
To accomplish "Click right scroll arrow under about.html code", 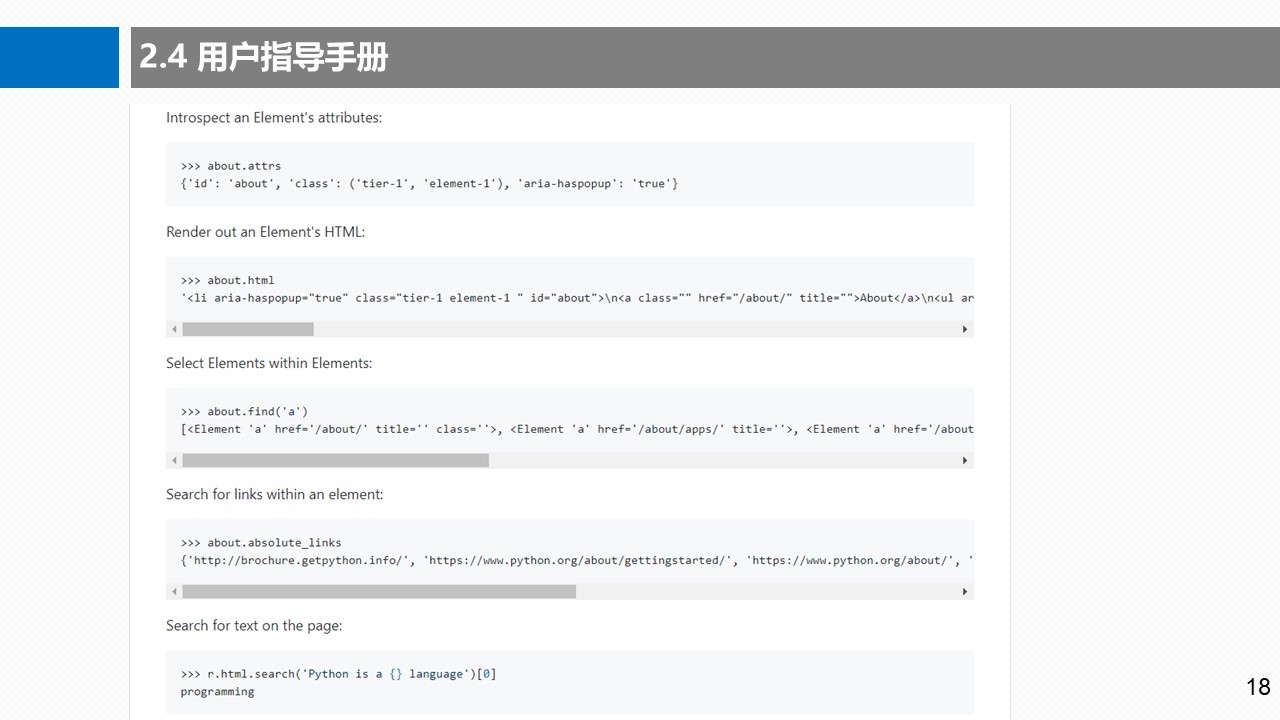I will (965, 329).
